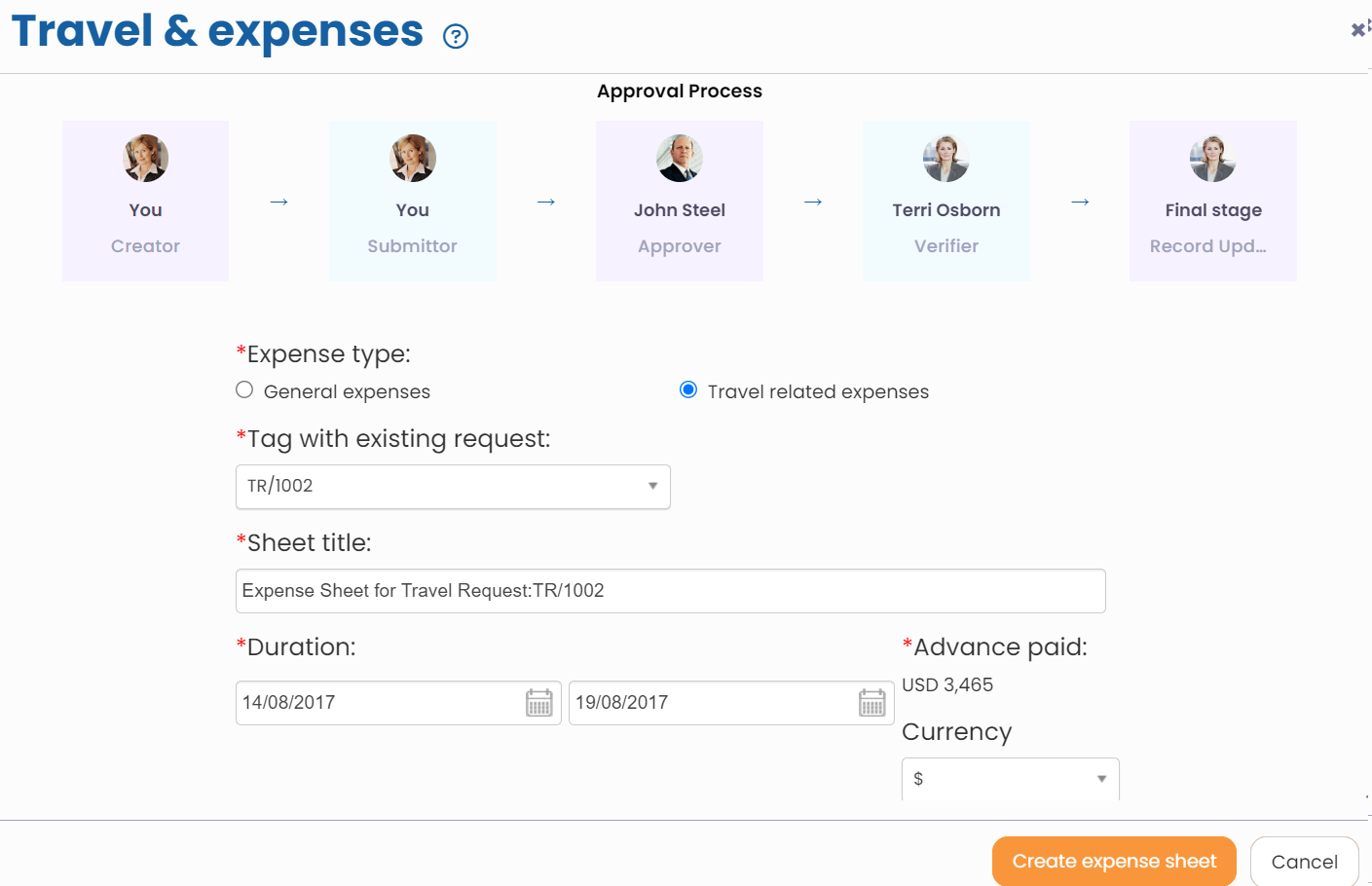This screenshot has height=886, width=1372.
Task: Click the Submittor stage avatar
Action: (412, 158)
